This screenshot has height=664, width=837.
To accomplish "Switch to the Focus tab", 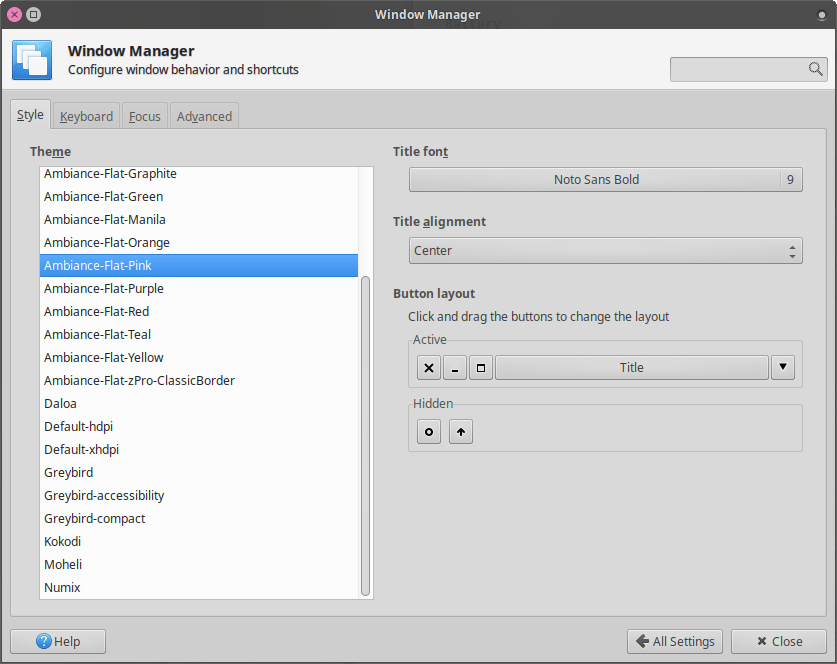I will tap(145, 116).
